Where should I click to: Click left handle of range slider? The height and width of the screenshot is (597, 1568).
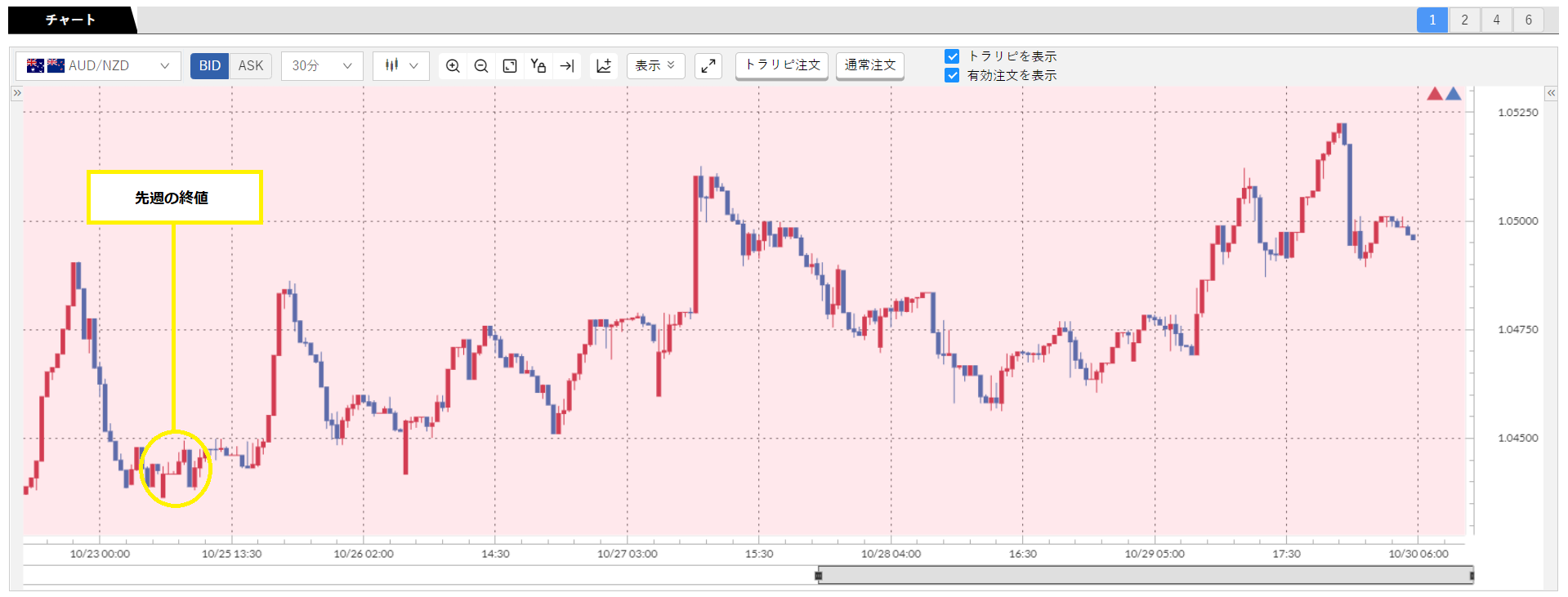point(819,576)
